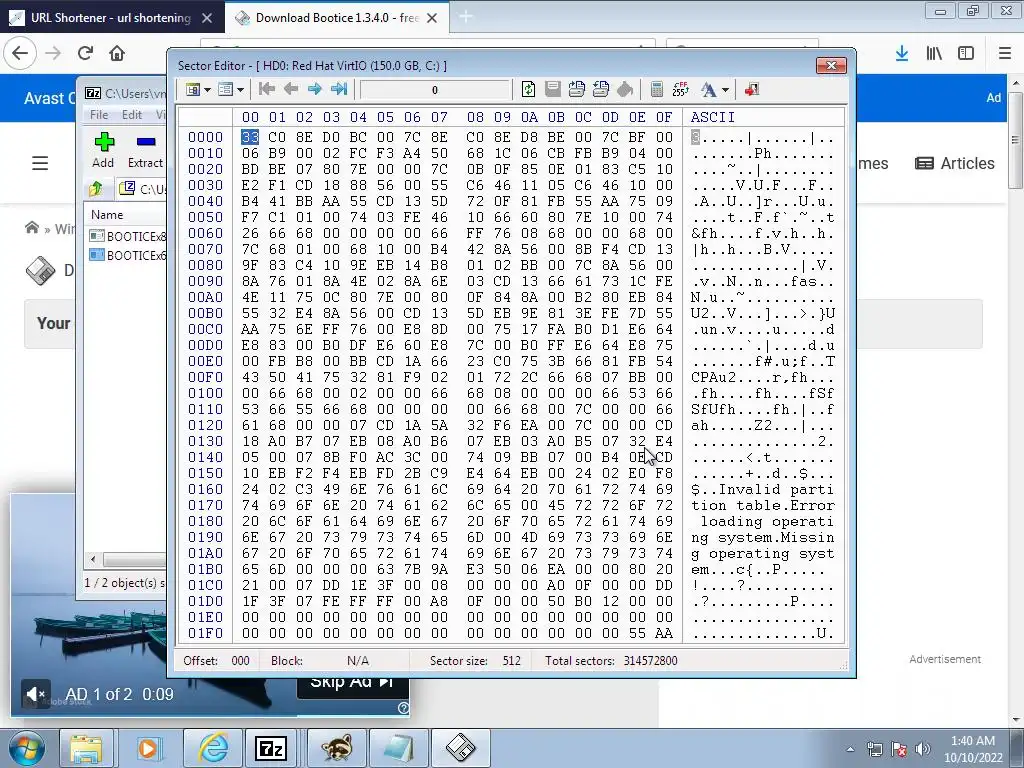The width and height of the screenshot is (1024, 768).
Task: Select BOOTICEx6 file in 7-Zip list
Action: click(x=128, y=255)
